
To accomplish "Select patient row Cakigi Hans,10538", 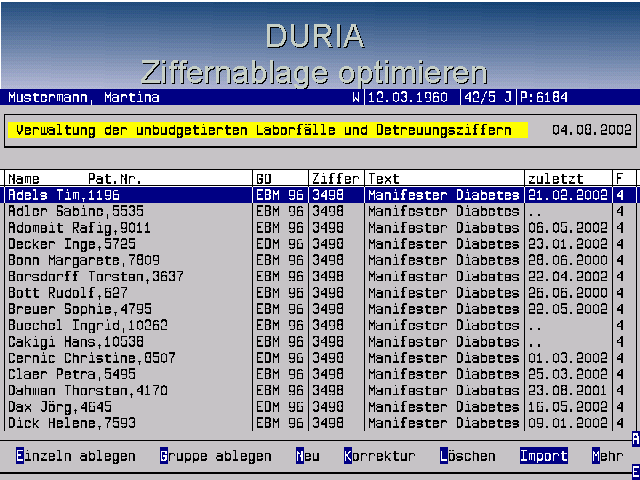I will click(320, 342).
